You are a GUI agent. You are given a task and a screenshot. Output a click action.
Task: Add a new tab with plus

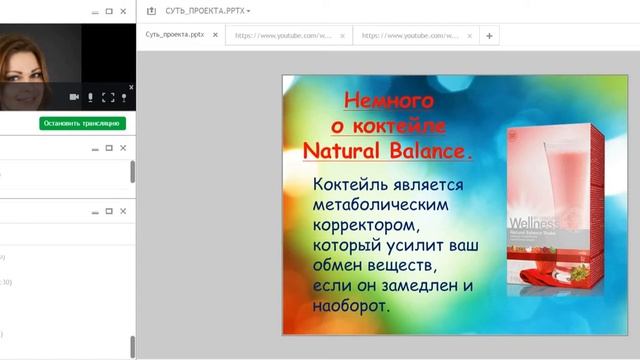489,36
